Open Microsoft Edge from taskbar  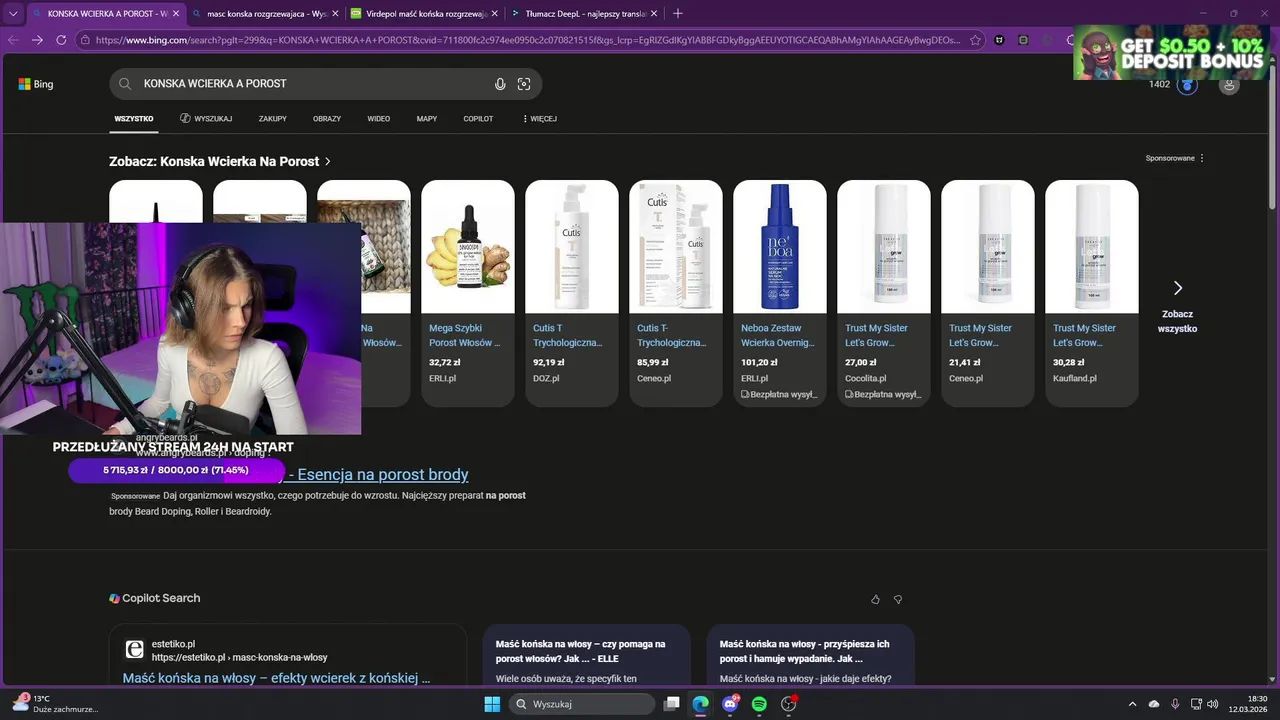[701, 704]
